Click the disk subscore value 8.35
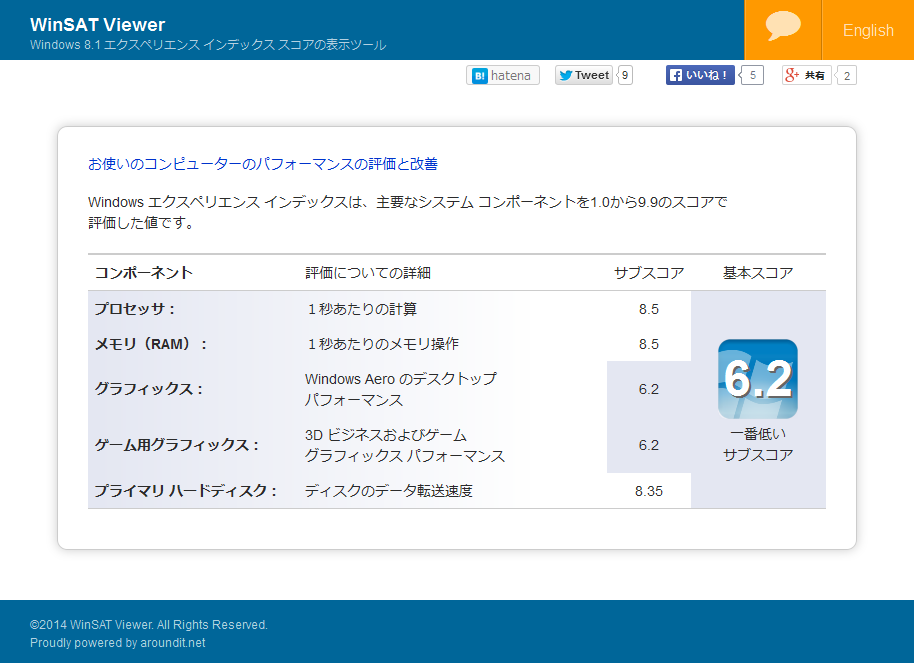914x663 pixels. [x=649, y=491]
